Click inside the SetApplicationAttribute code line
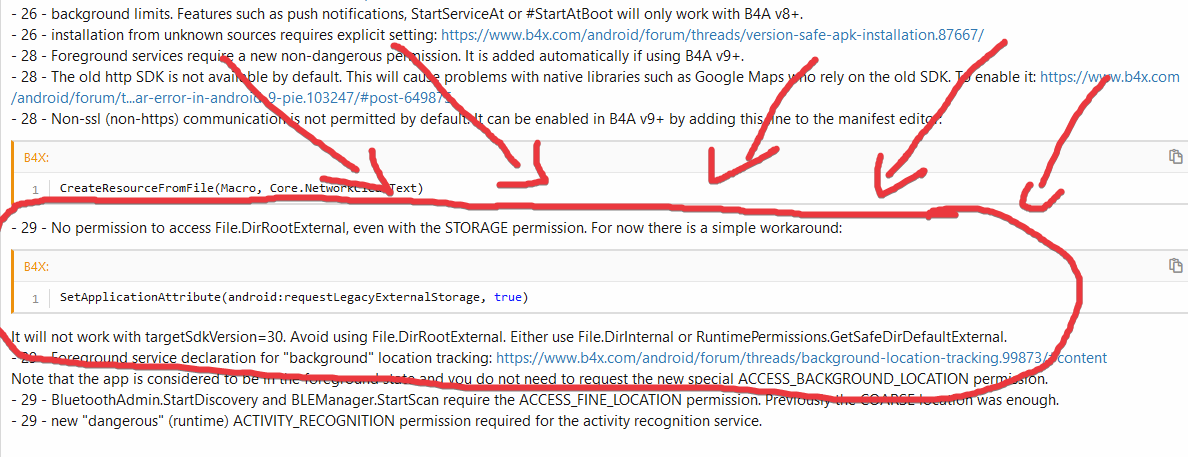This screenshot has height=457, width=1188. pos(279,297)
